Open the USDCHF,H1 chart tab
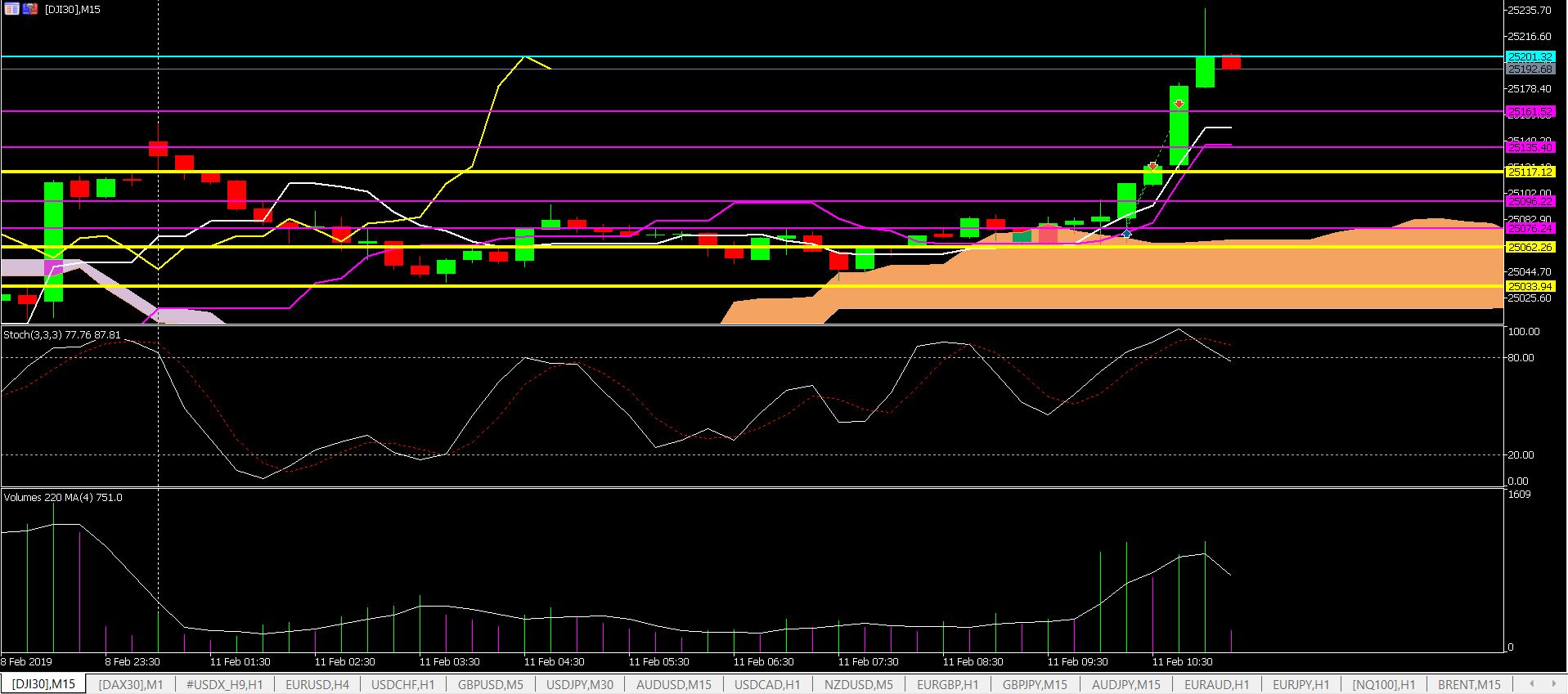The image size is (1568, 694). point(403,684)
